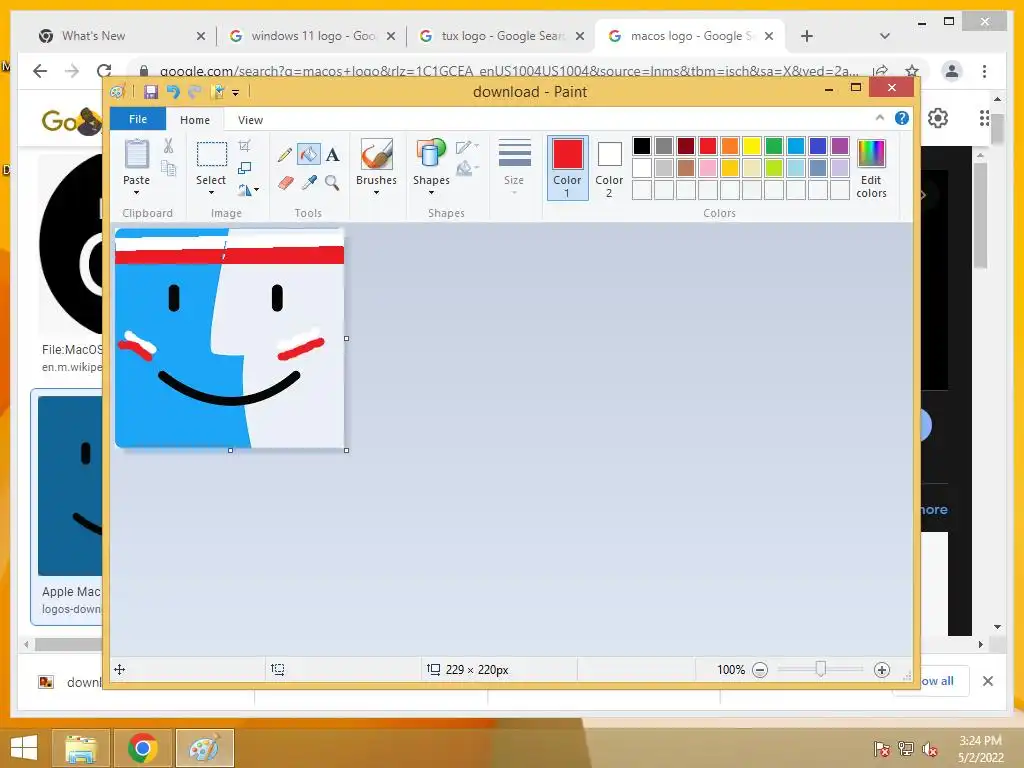Pick the green color swatch
1024x768 pixels.
point(774,146)
